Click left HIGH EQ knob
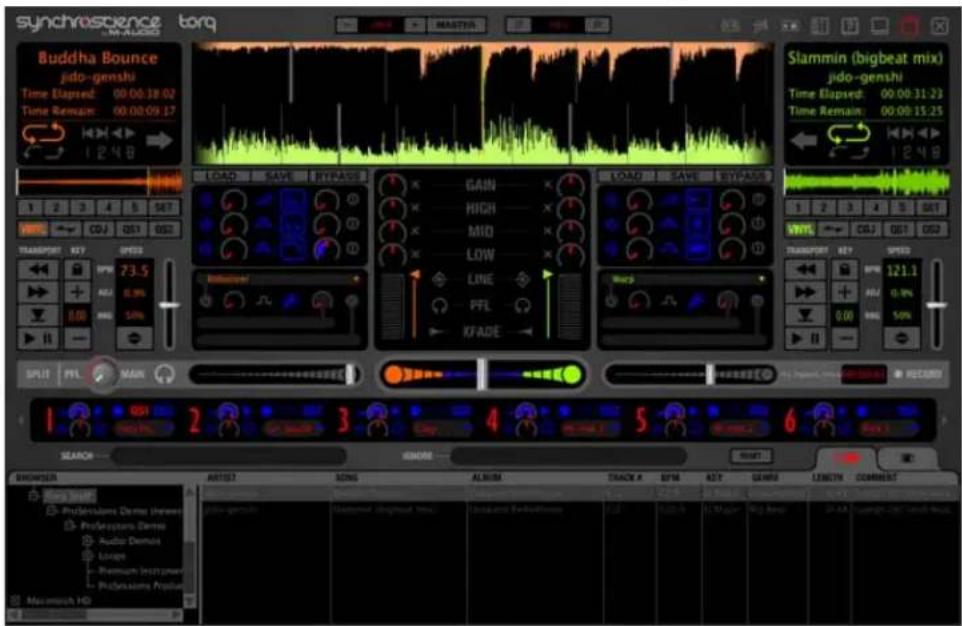 click(392, 208)
